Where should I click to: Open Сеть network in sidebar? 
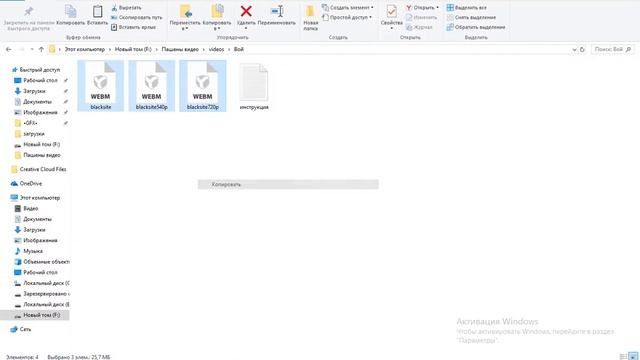point(25,329)
